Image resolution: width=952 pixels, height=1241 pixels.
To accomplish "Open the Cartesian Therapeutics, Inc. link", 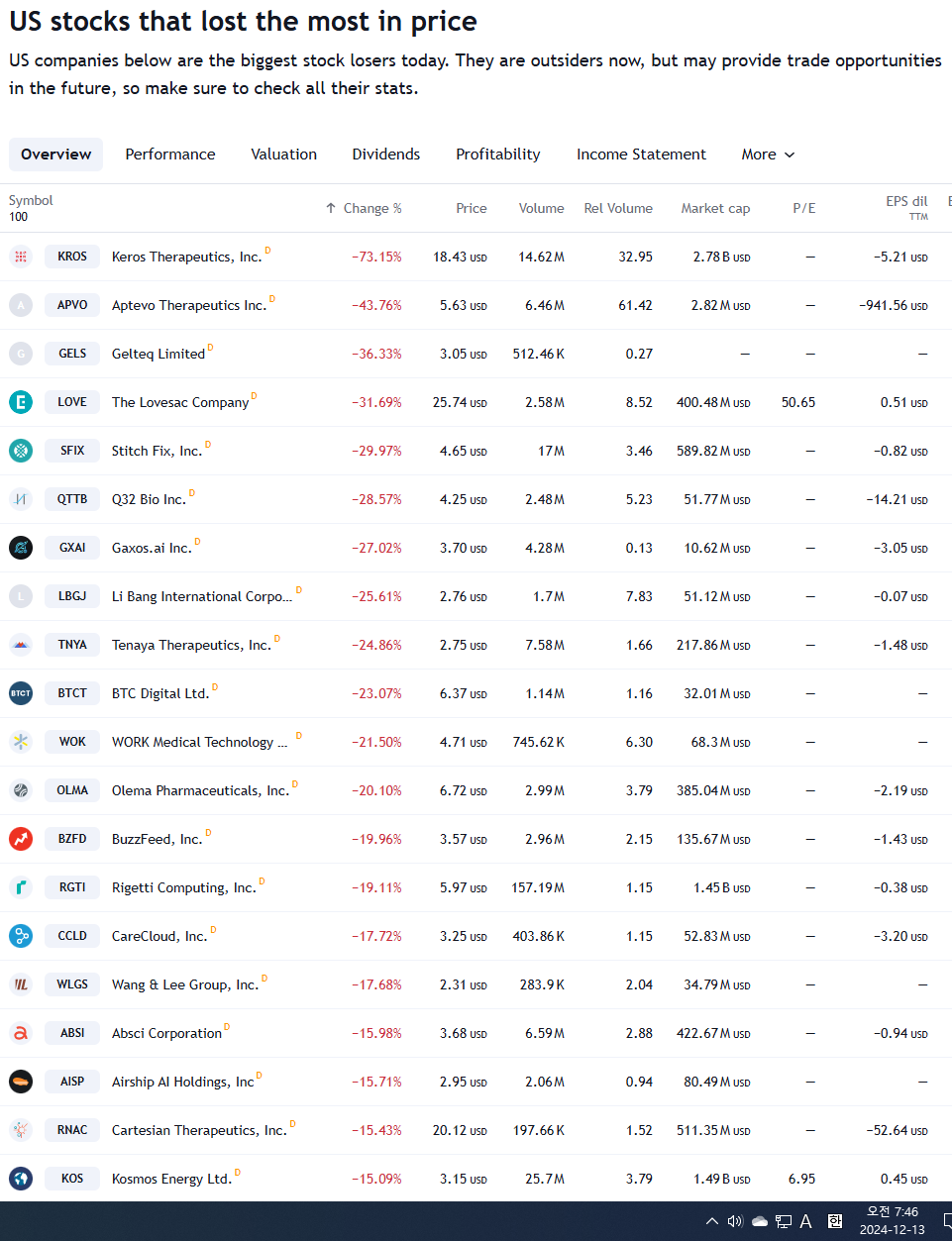I will pos(199,1130).
